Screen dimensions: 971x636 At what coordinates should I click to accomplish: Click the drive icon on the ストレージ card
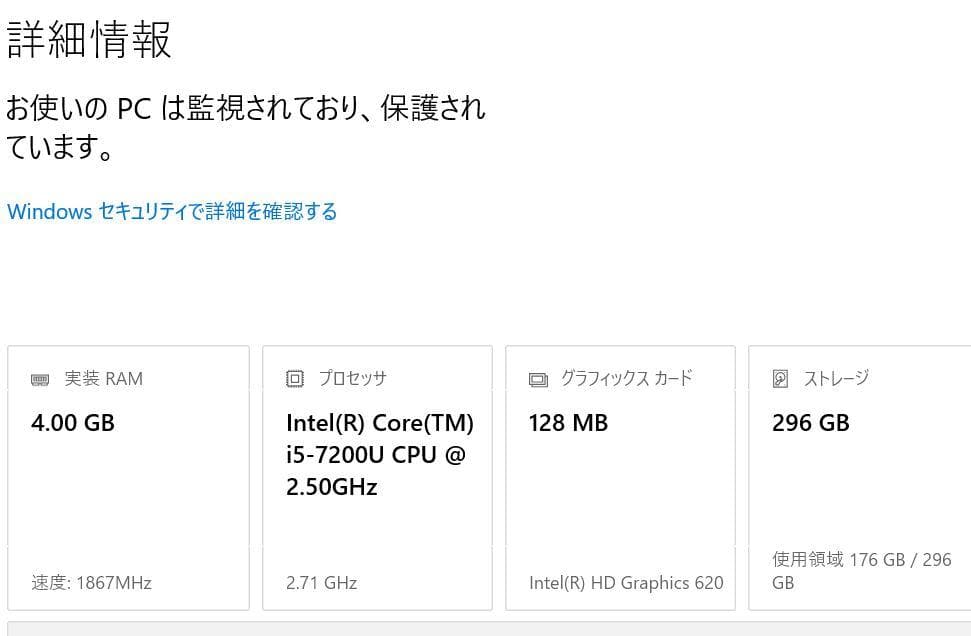tap(781, 379)
